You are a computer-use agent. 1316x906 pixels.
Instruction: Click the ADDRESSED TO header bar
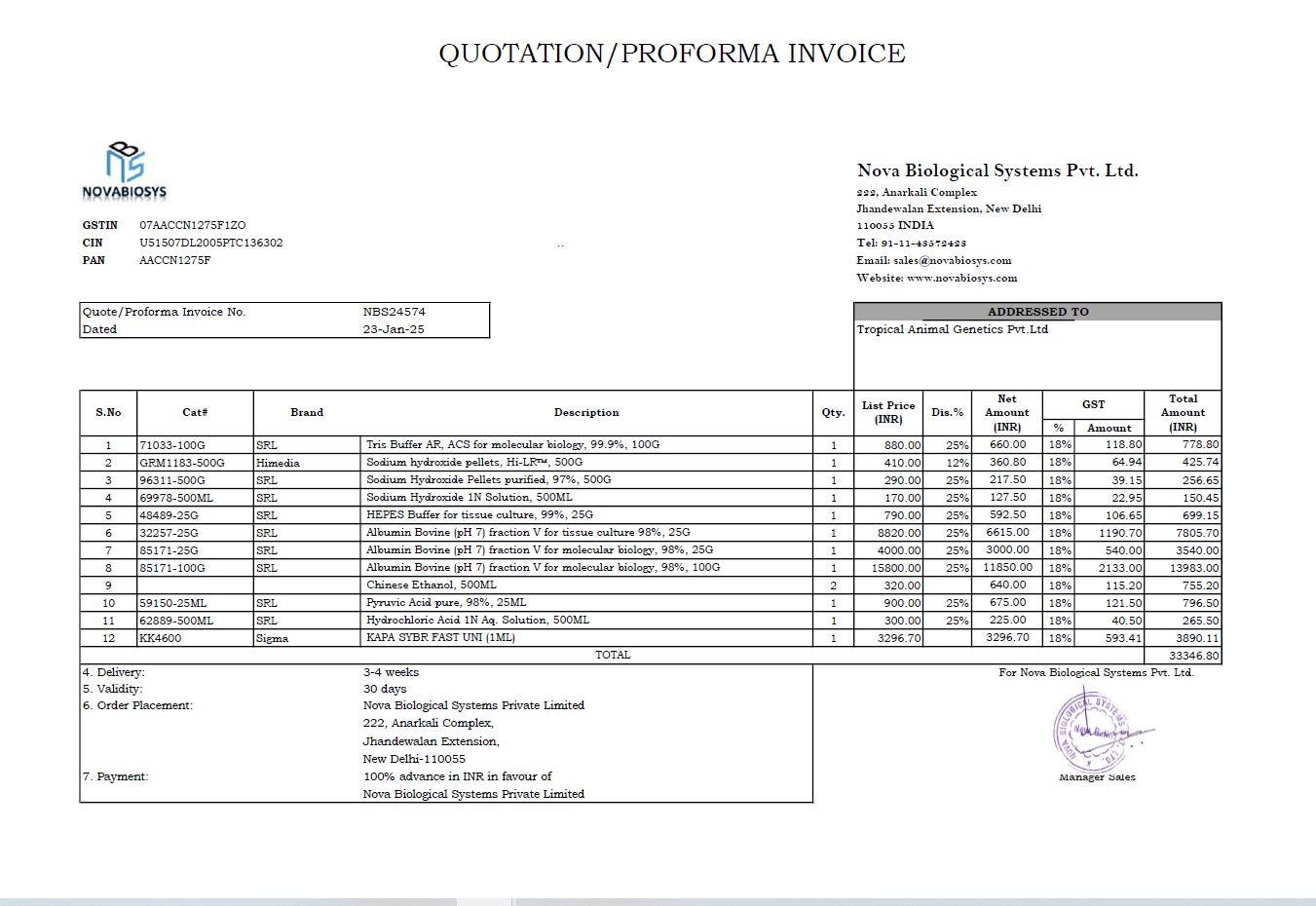(x=1037, y=312)
